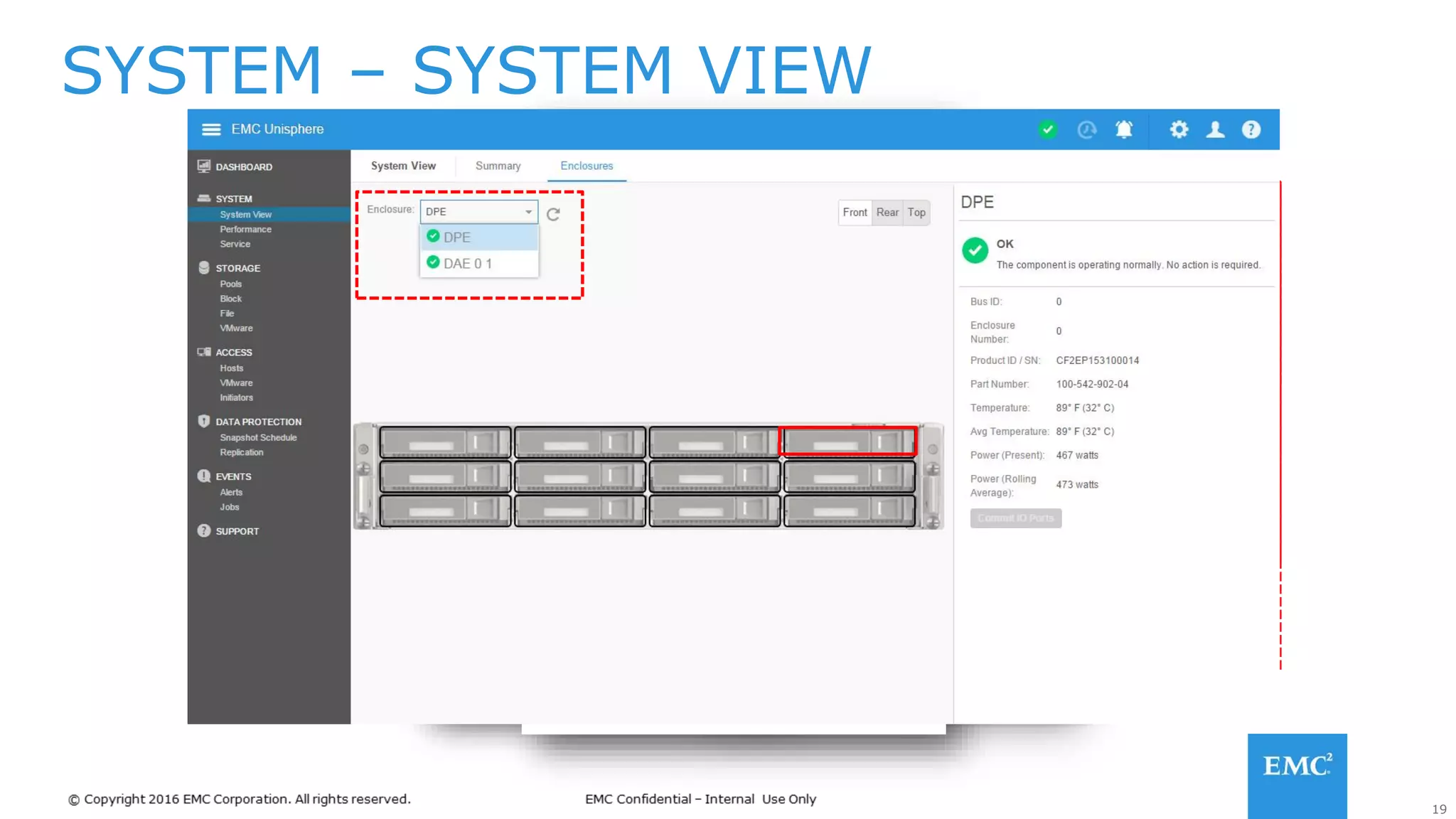The height and width of the screenshot is (819, 1456).
Task: Open System View in the sidebar
Action: click(x=246, y=215)
